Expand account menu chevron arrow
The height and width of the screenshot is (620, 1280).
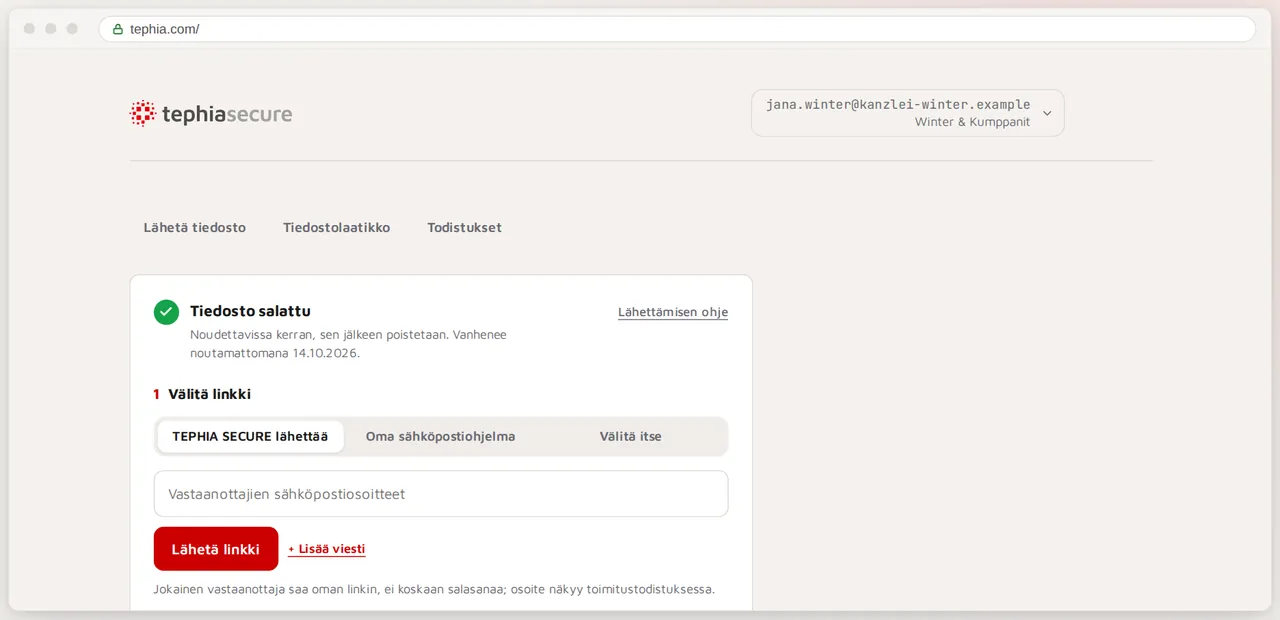click(x=1047, y=113)
